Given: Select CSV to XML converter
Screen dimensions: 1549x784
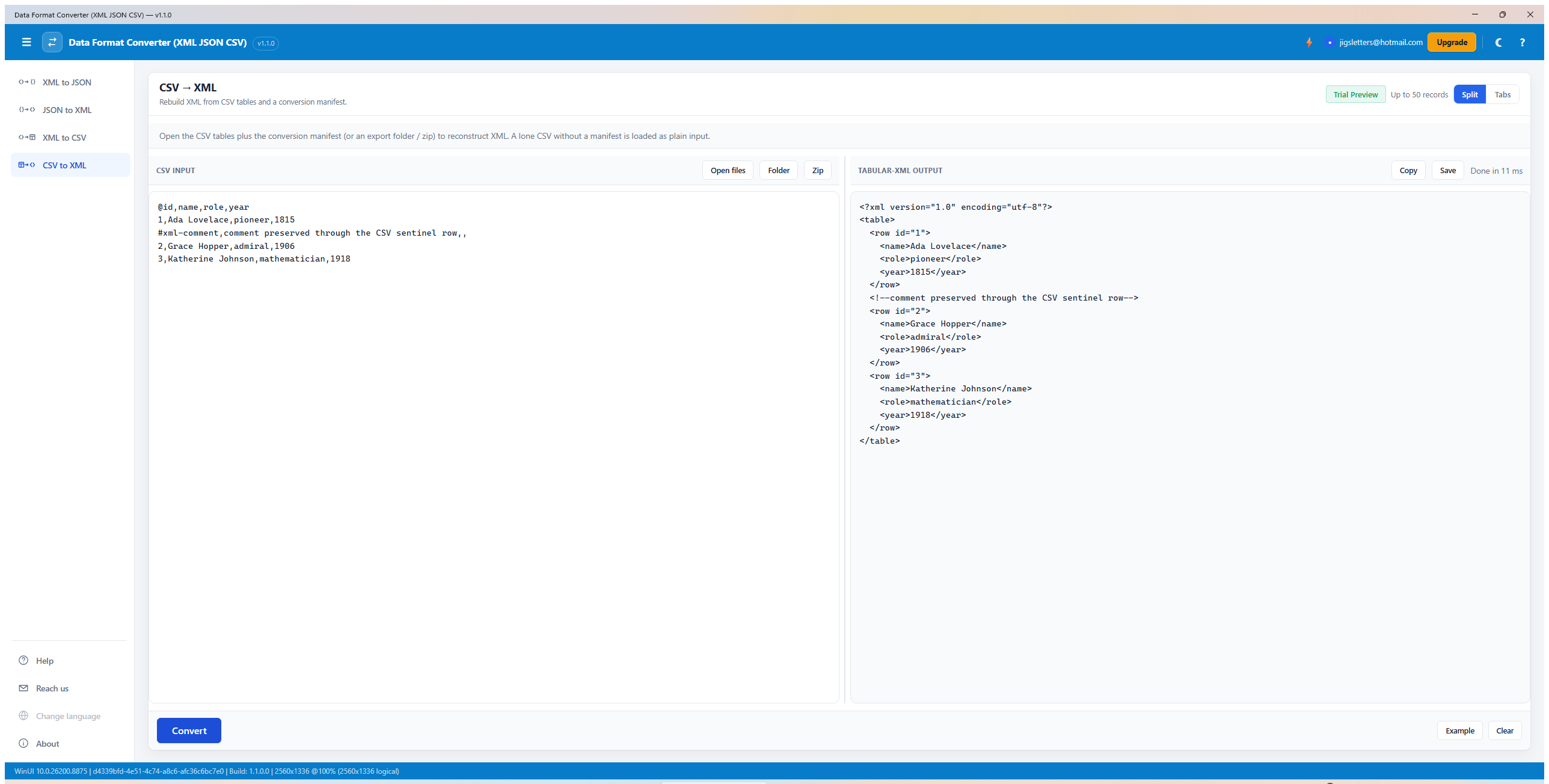Looking at the screenshot, I should (x=70, y=165).
